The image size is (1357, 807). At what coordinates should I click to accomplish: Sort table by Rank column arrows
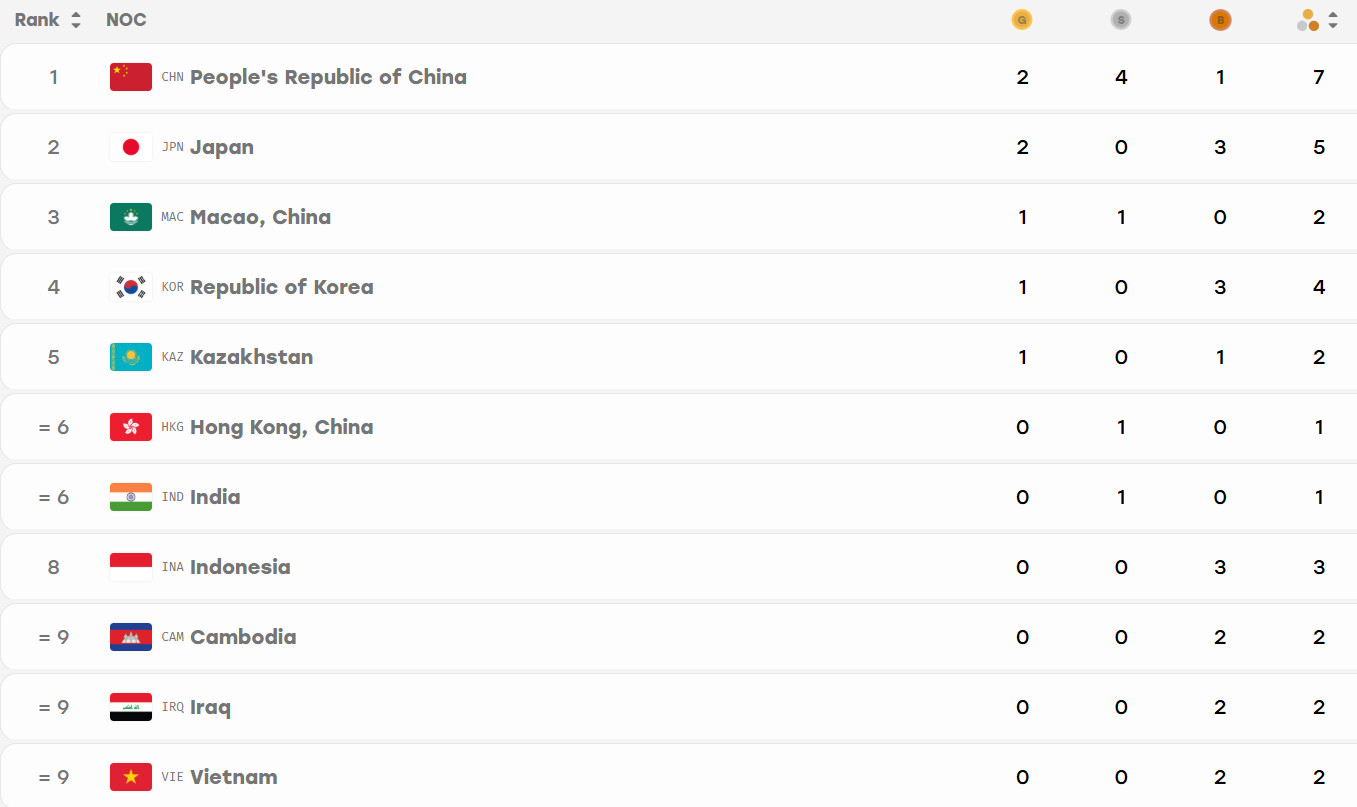76,20
